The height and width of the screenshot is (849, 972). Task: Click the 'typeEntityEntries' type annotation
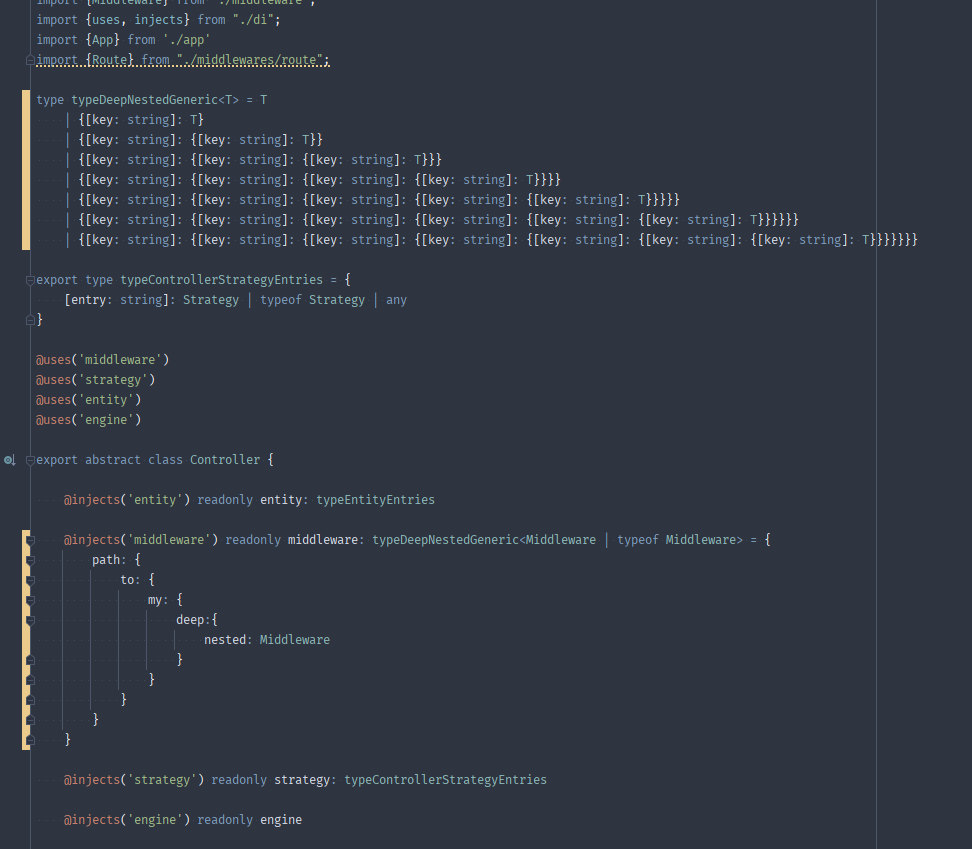coord(376,499)
